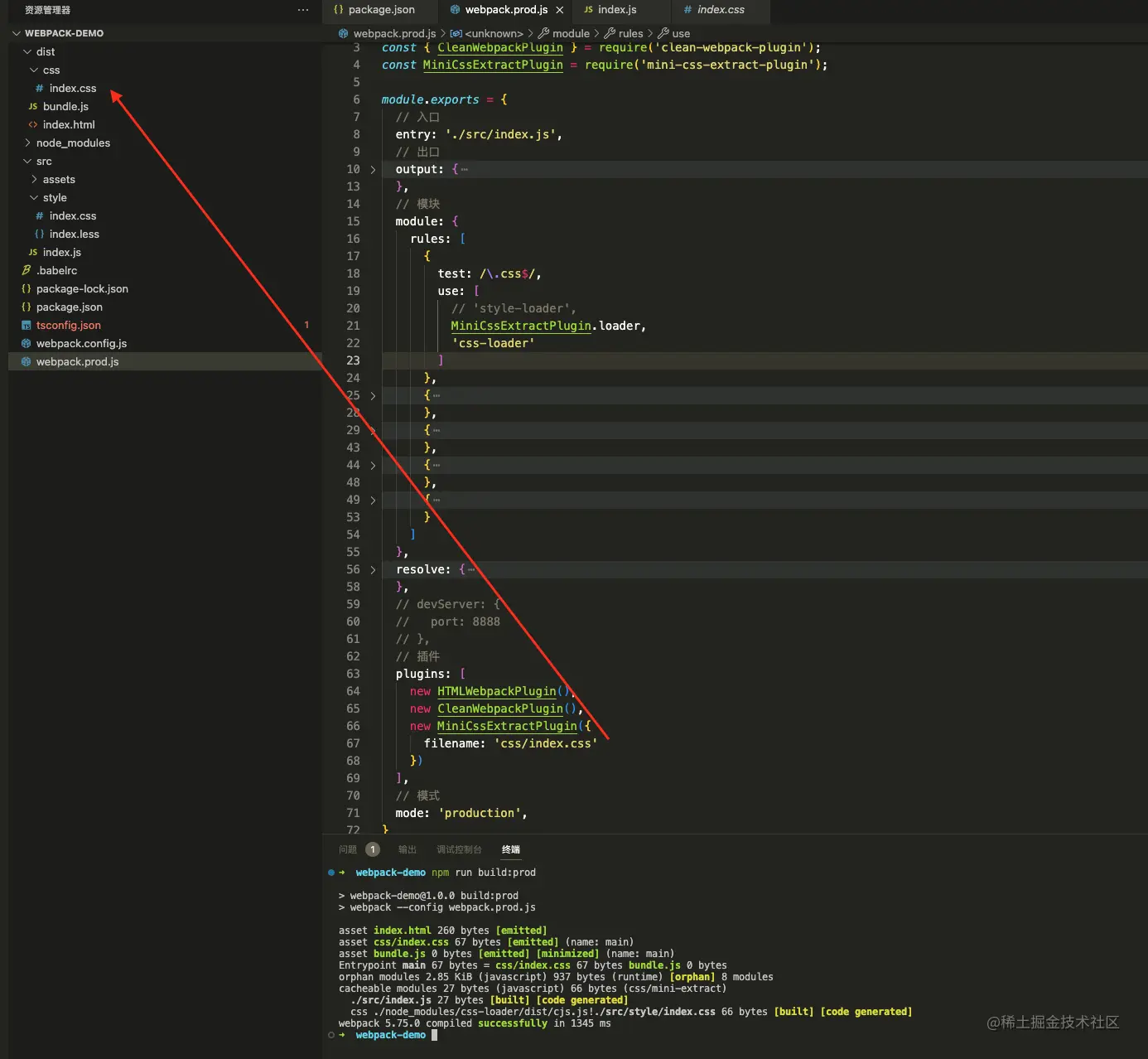1148x1059 pixels.
Task: Click braces icon beside package-lock.json
Action: (27, 288)
